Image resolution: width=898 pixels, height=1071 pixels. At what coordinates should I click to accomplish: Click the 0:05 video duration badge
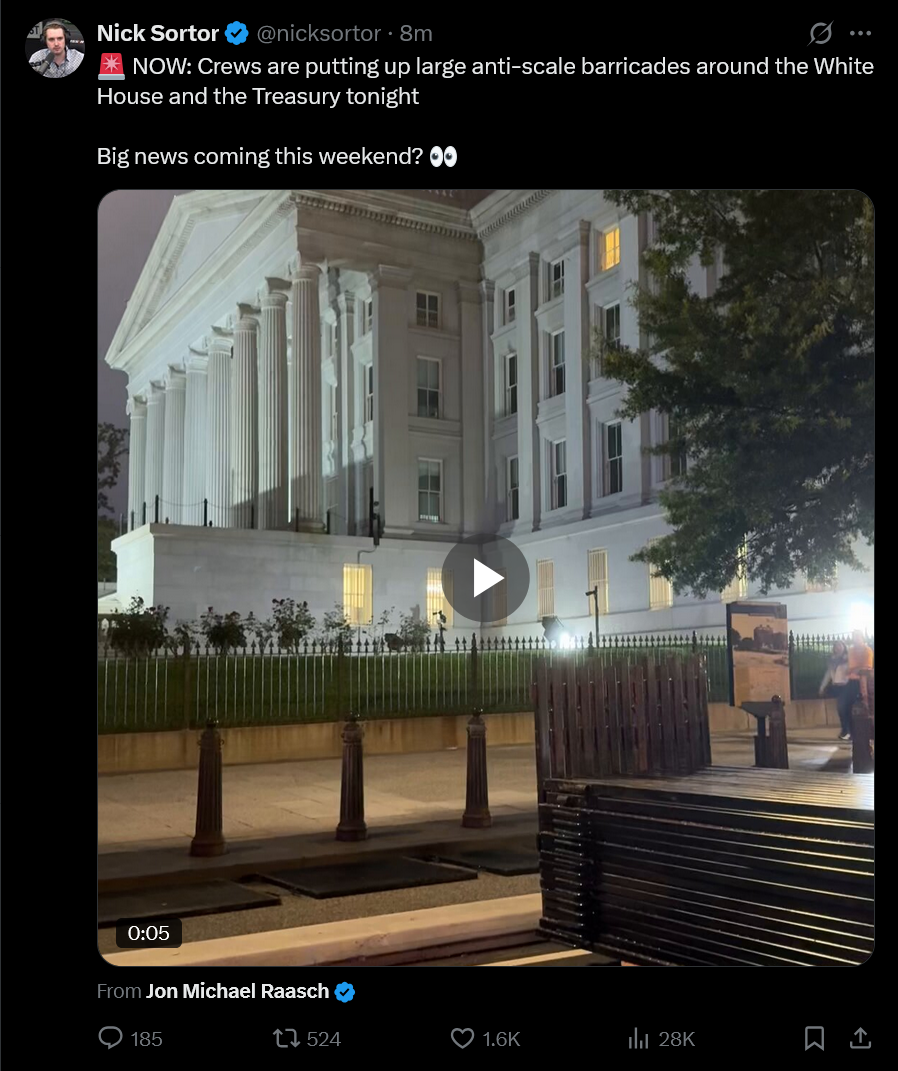coord(149,932)
